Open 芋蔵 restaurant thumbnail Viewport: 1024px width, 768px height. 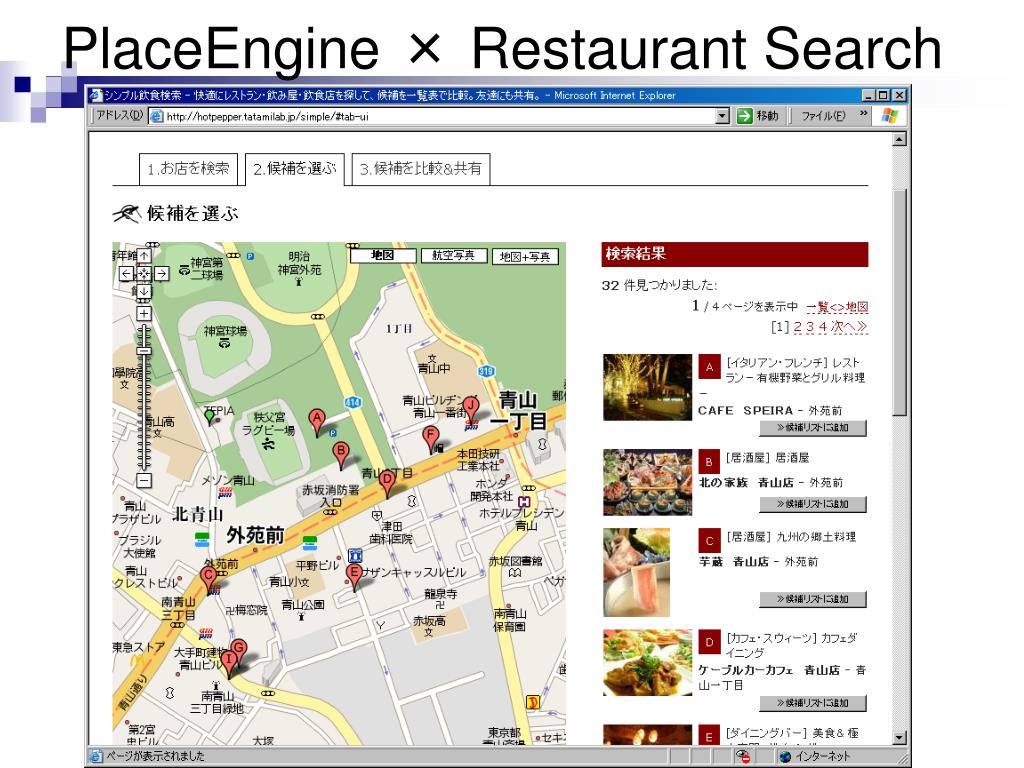pos(637,572)
